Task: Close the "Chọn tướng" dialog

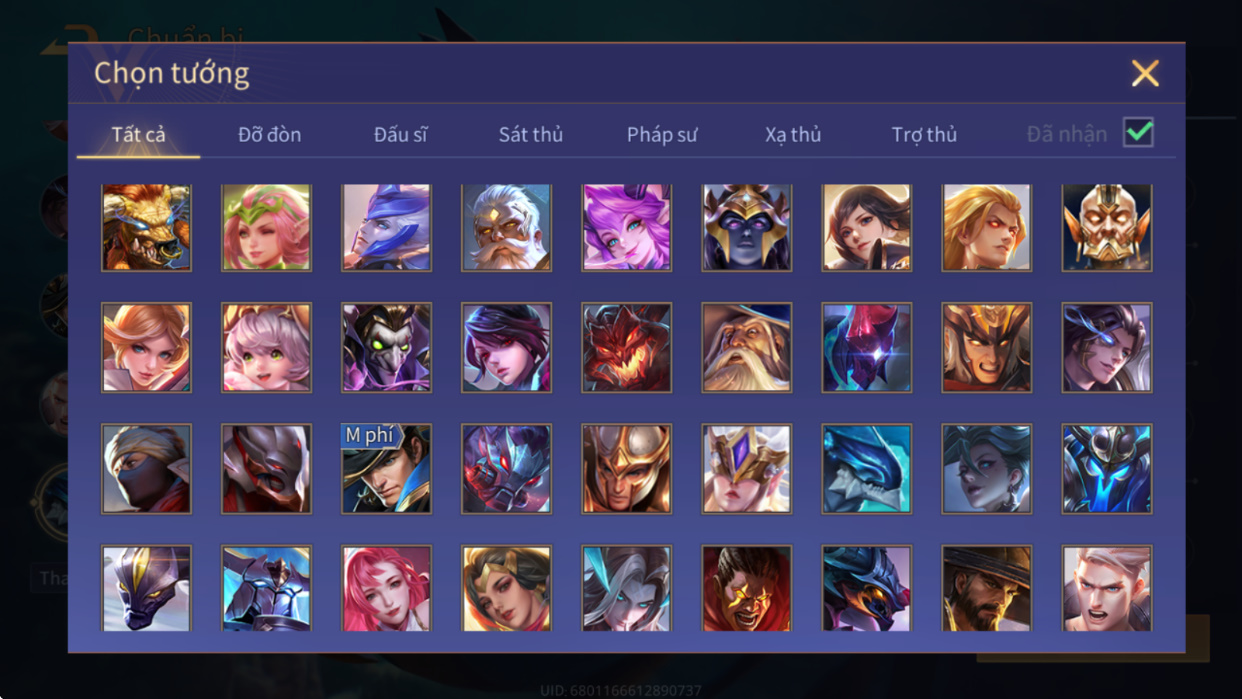Action: (1145, 73)
